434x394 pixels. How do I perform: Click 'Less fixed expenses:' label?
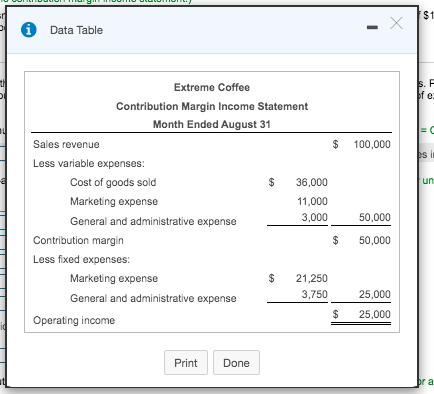click(81, 259)
